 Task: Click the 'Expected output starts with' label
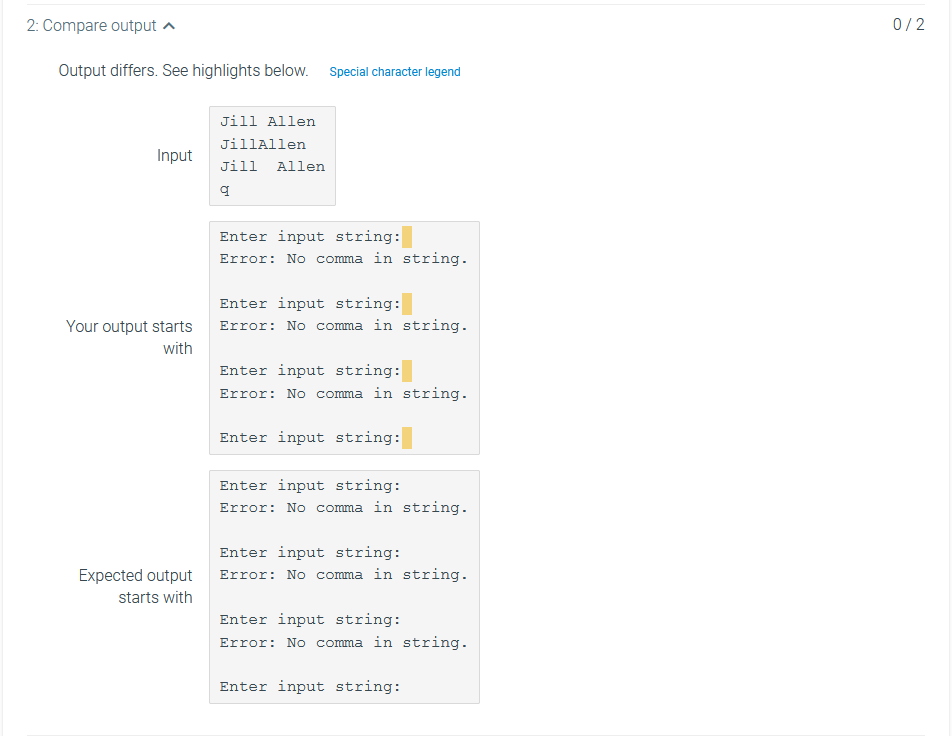[135, 586]
